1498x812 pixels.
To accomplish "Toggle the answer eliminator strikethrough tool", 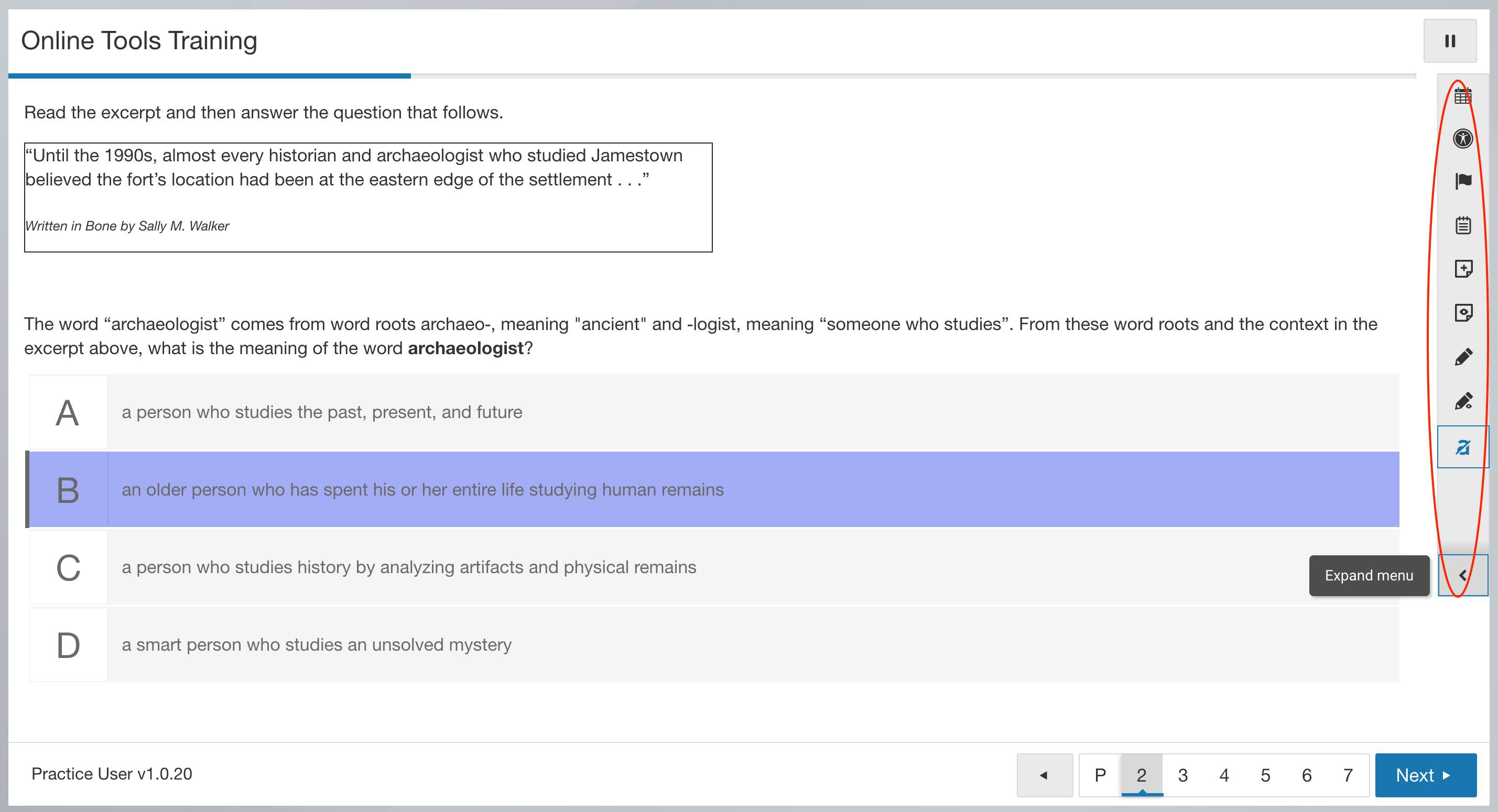I will click(1462, 447).
